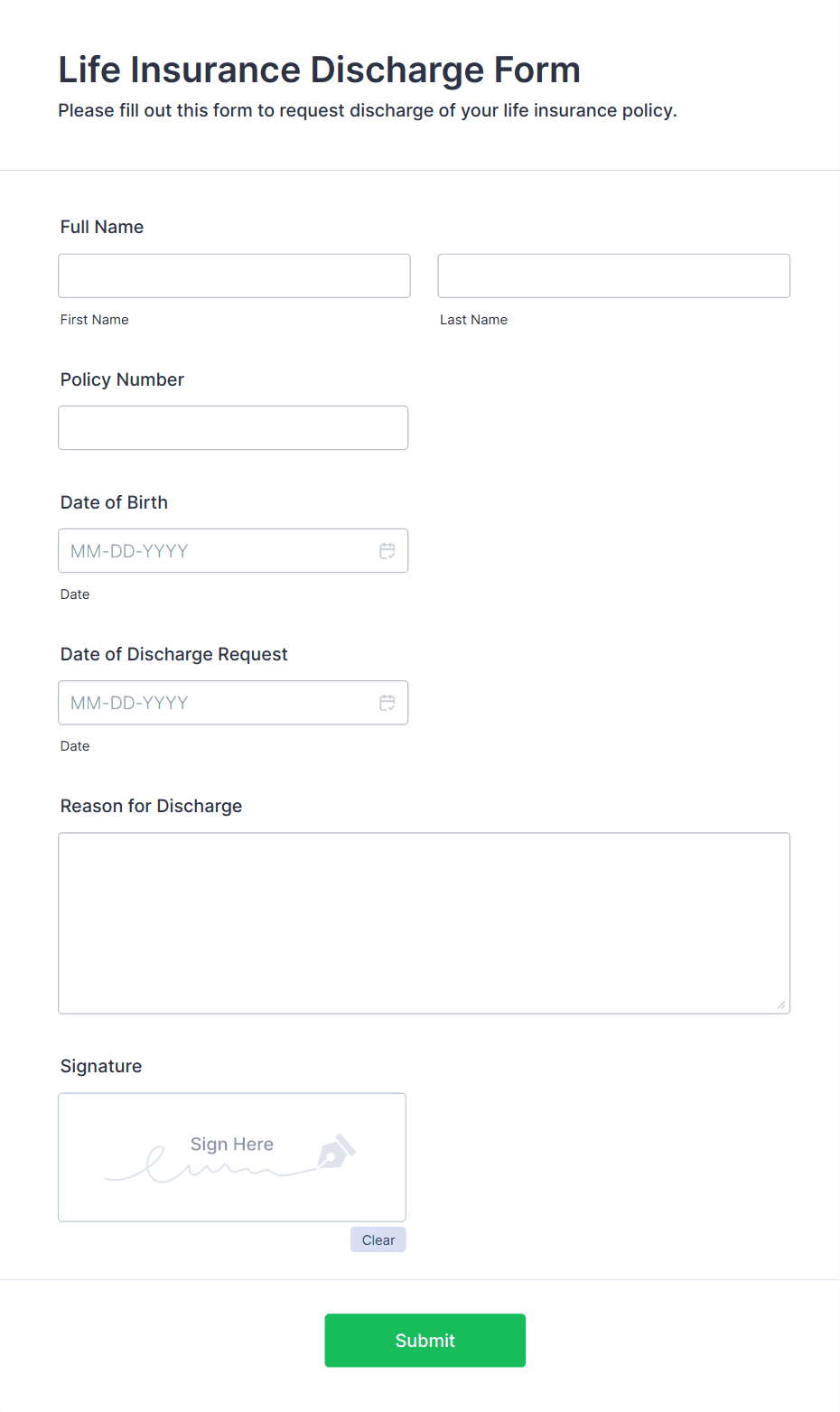The width and height of the screenshot is (840, 1412).
Task: Select the Date of Discharge Request field
Action: [208, 702]
